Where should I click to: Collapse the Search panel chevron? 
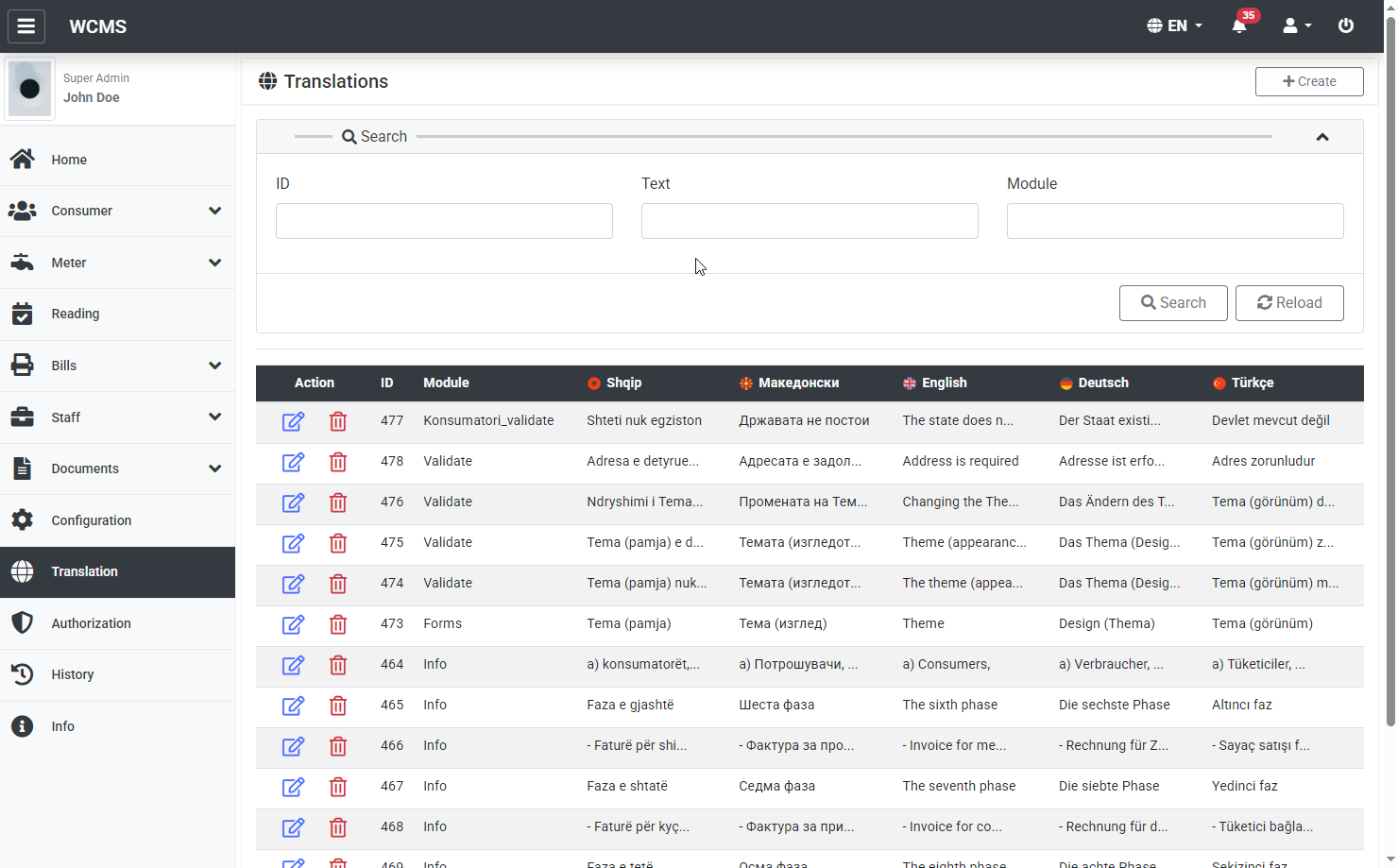1322,137
